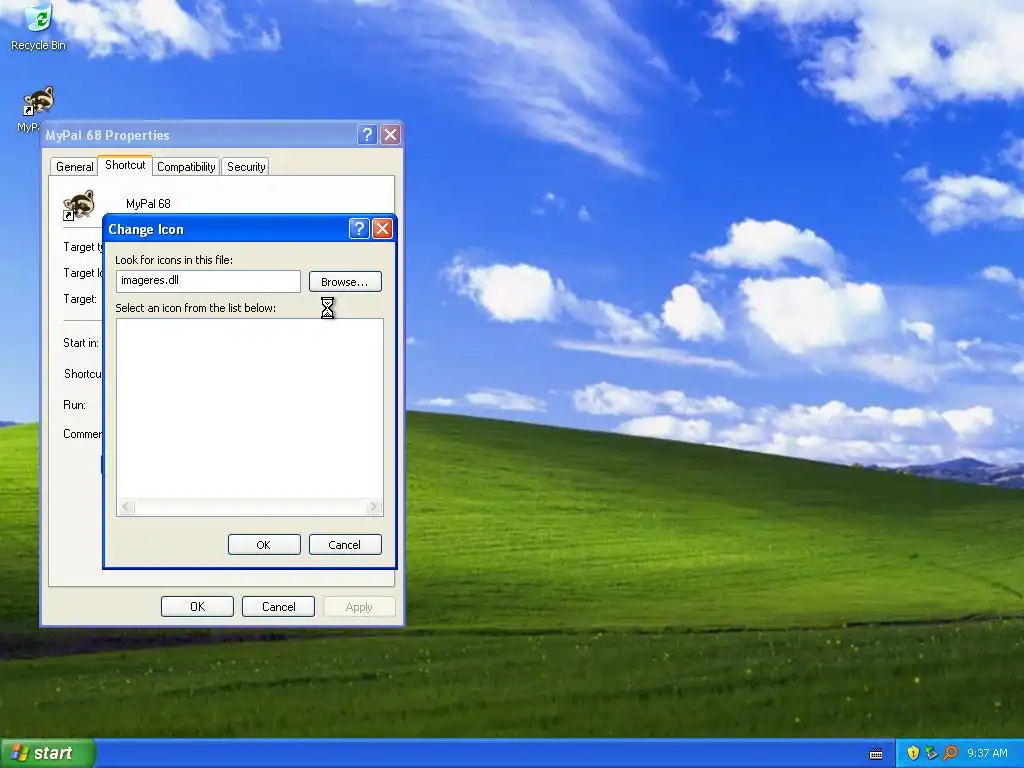Click the orange magnifier tray icon
1024x768 pixels.
point(950,753)
